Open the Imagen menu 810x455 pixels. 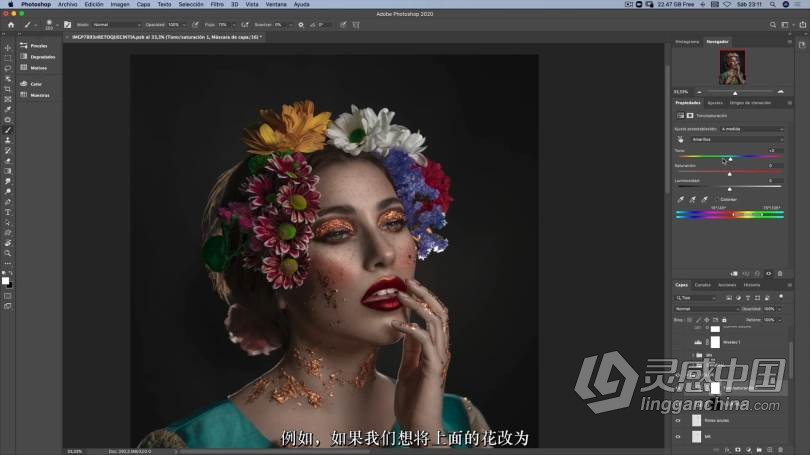pos(120,4)
